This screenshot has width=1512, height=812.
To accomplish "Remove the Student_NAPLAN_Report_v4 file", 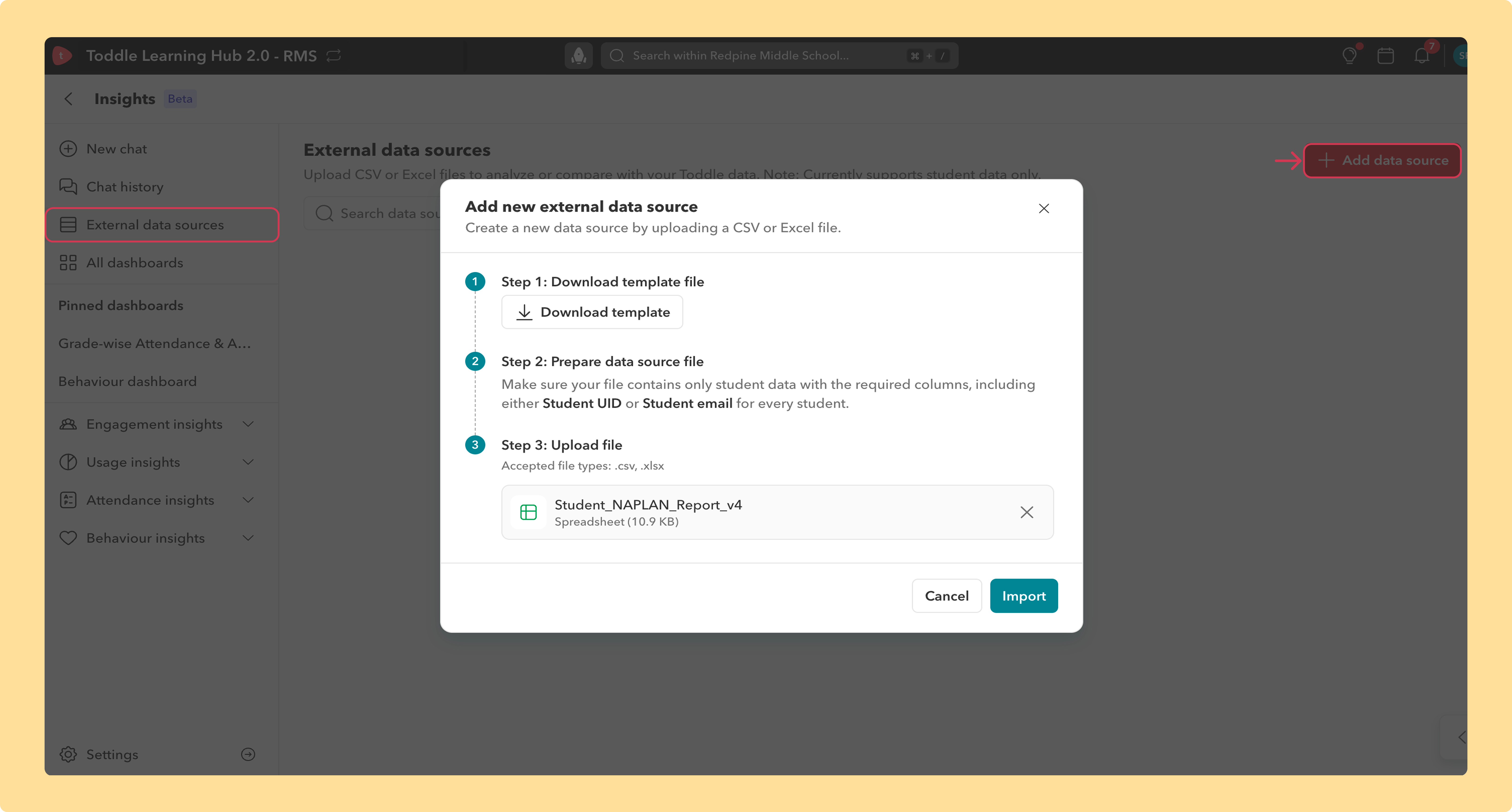I will coord(1026,512).
